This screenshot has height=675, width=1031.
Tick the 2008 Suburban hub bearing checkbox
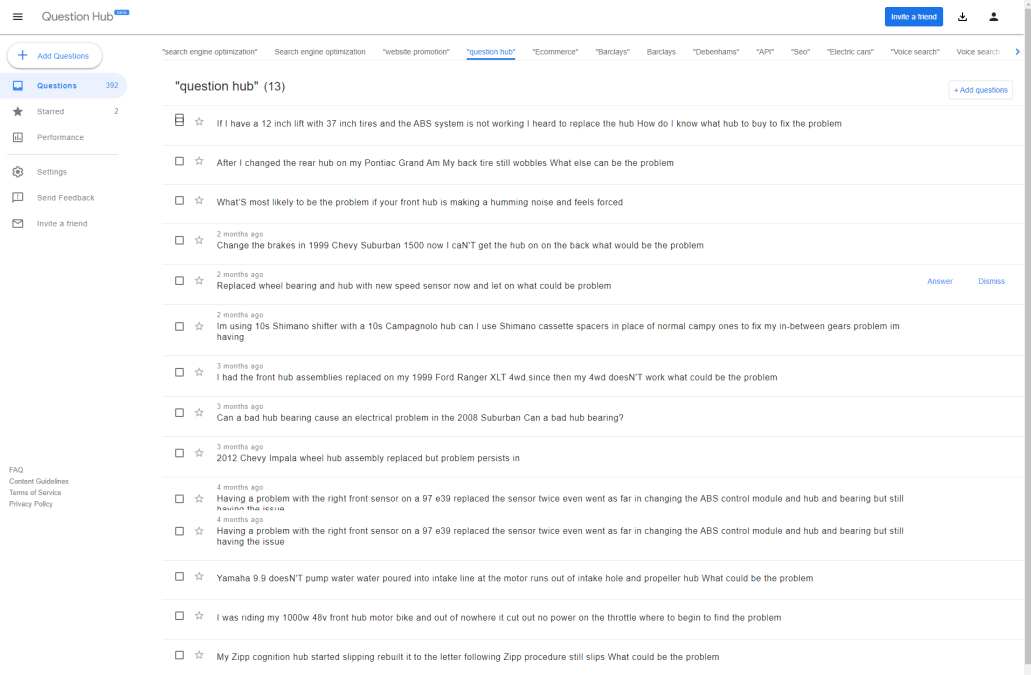click(x=180, y=413)
